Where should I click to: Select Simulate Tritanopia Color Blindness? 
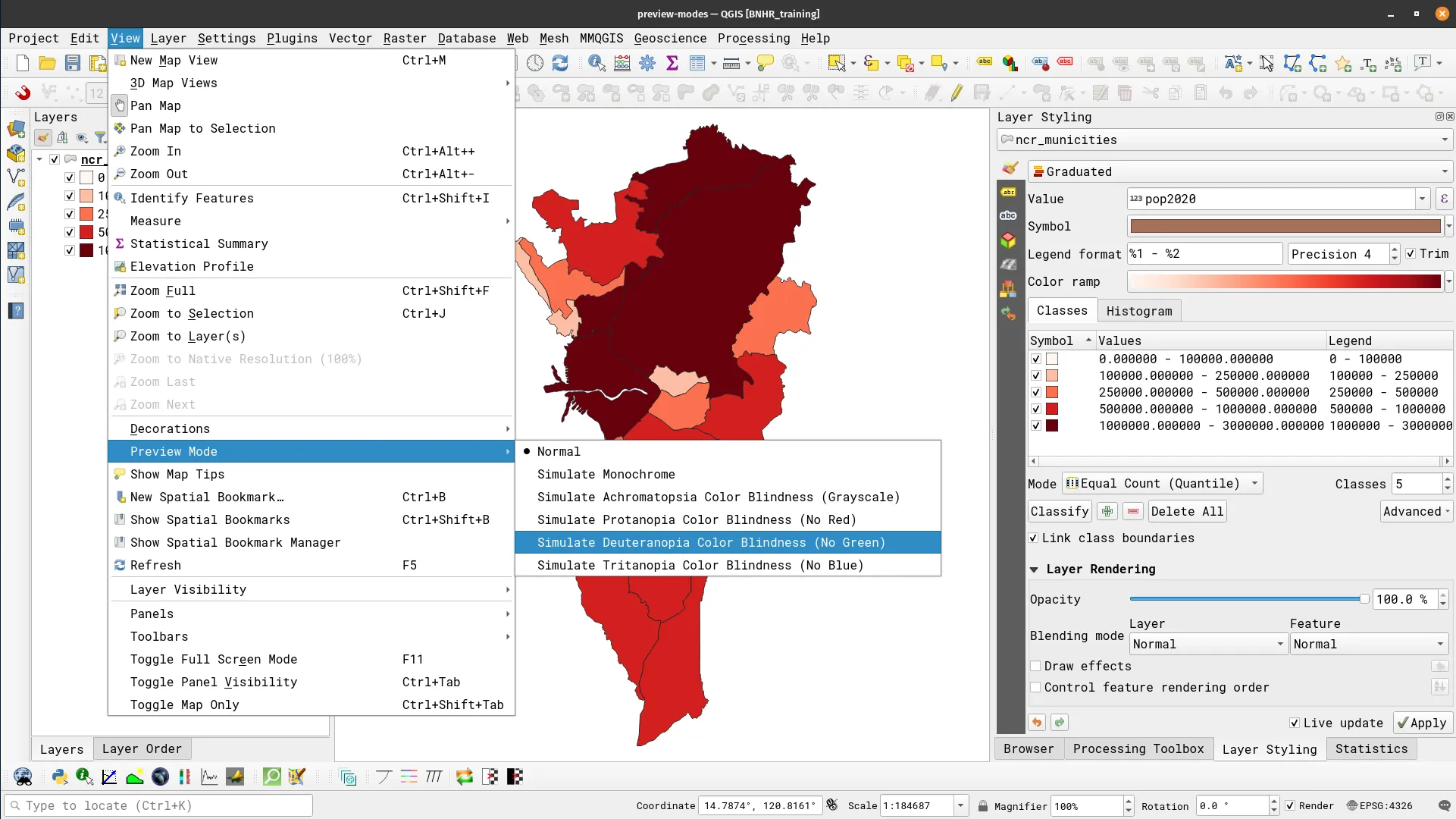(x=700, y=565)
